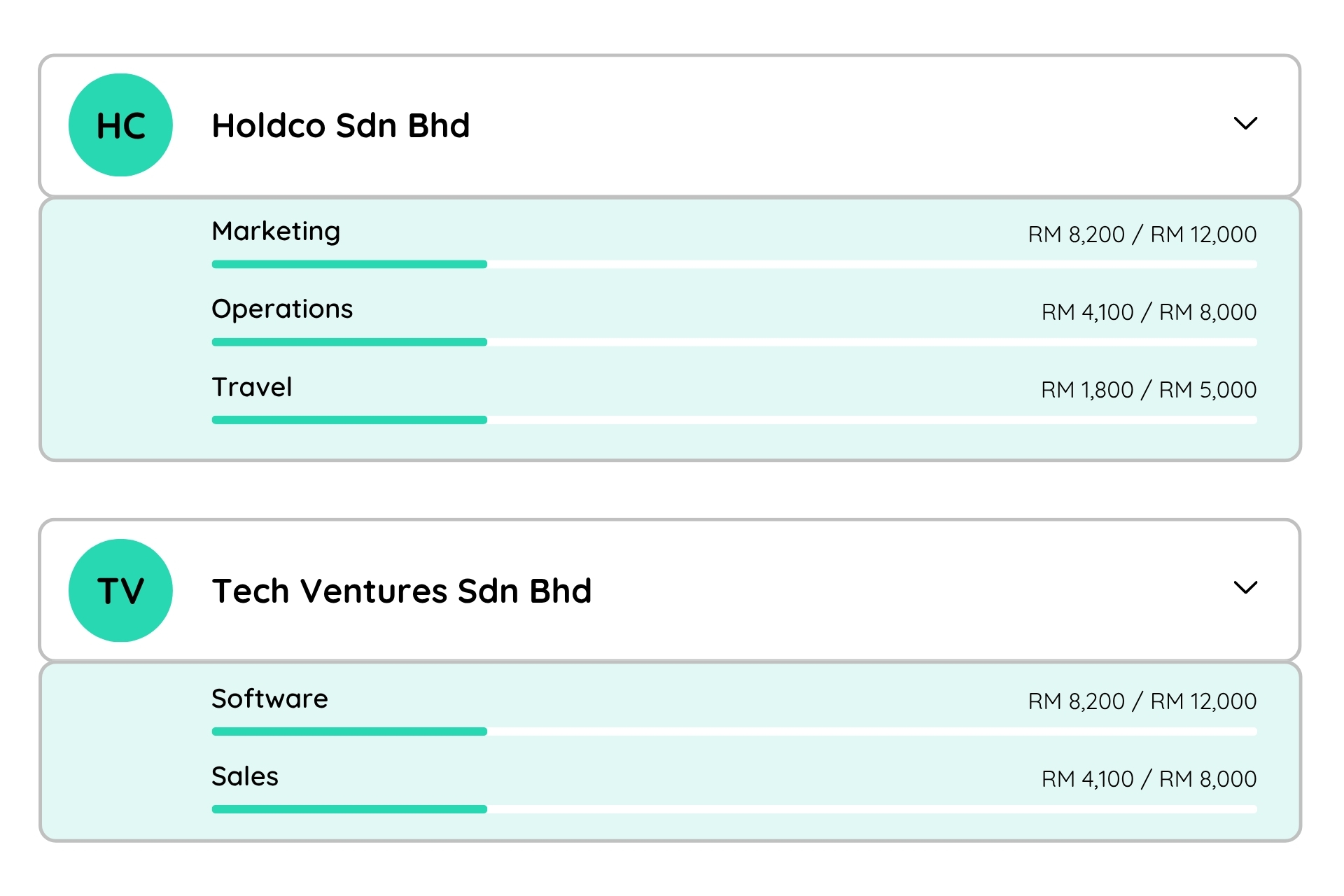Click the HC avatar icon
Image resolution: width=1344 pixels, height=896 pixels.
[120, 125]
